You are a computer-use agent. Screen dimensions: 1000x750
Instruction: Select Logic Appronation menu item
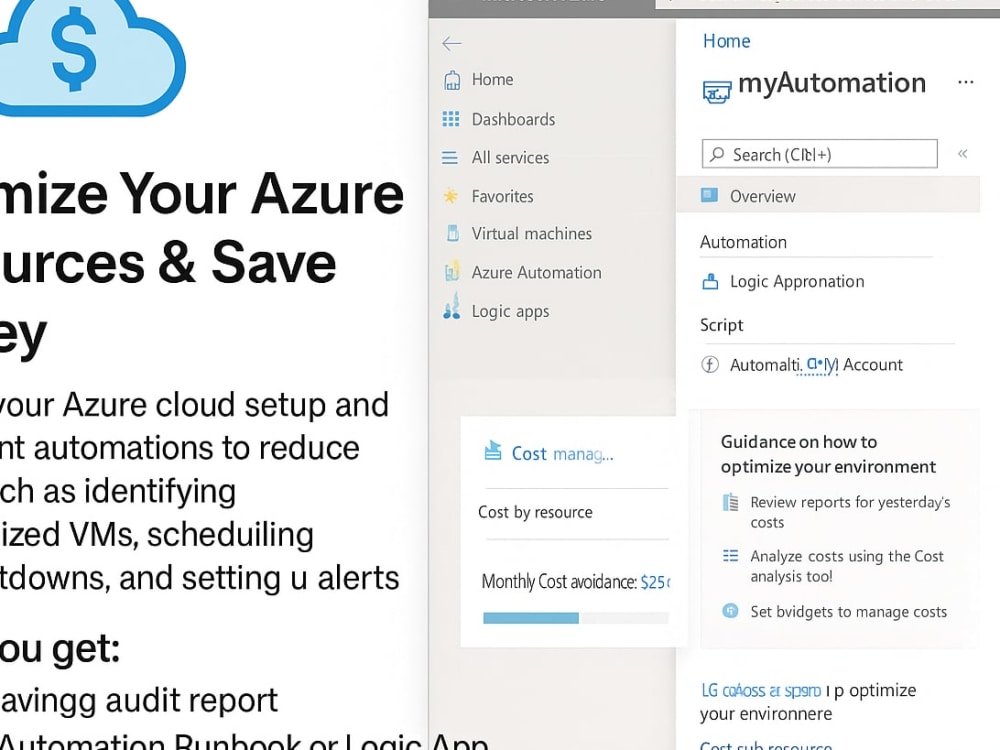tap(797, 281)
